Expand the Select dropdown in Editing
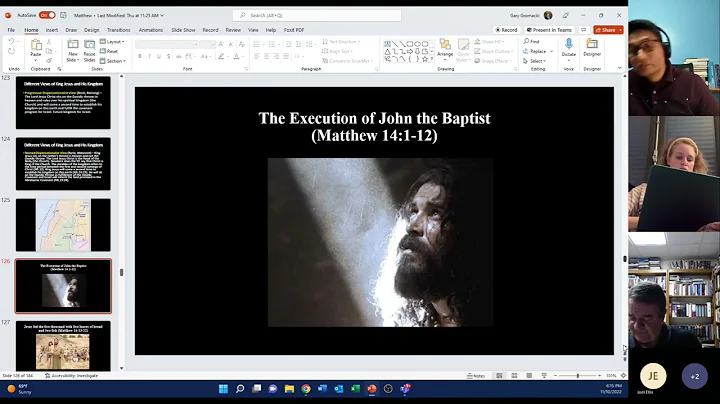 [534, 61]
